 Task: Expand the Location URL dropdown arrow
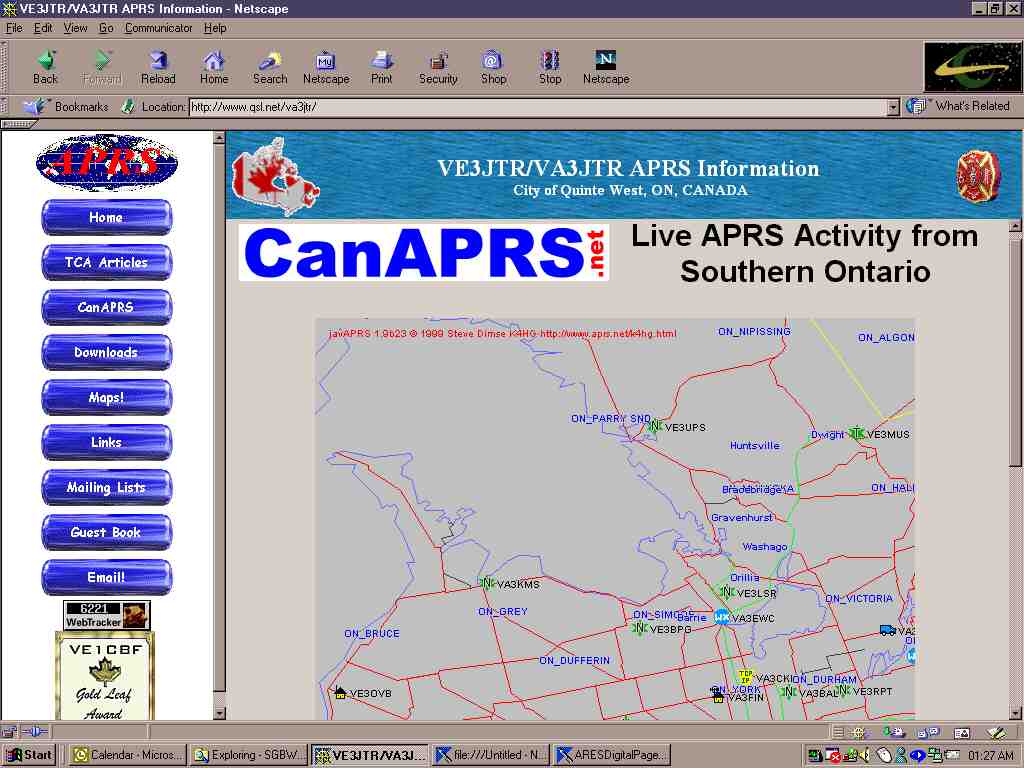pyautogui.click(x=893, y=107)
